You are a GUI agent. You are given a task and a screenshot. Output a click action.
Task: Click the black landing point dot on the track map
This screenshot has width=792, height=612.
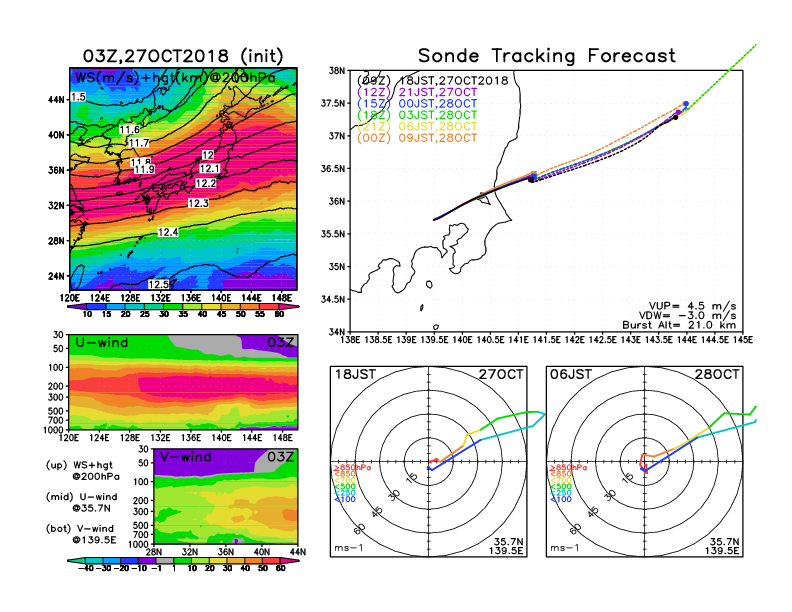[675, 117]
